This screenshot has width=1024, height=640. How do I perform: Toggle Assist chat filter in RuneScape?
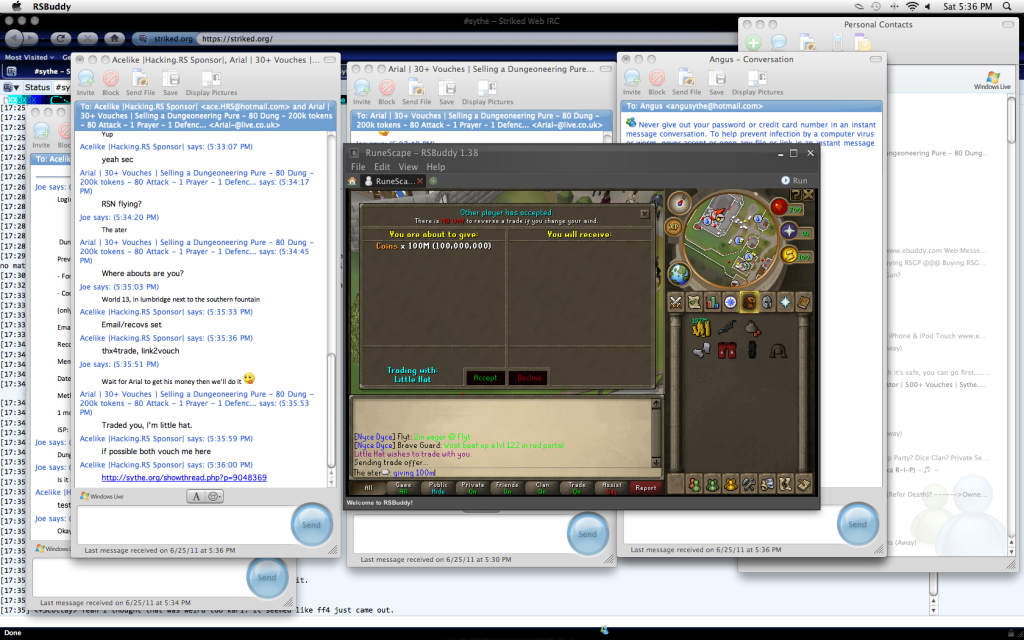(612, 488)
